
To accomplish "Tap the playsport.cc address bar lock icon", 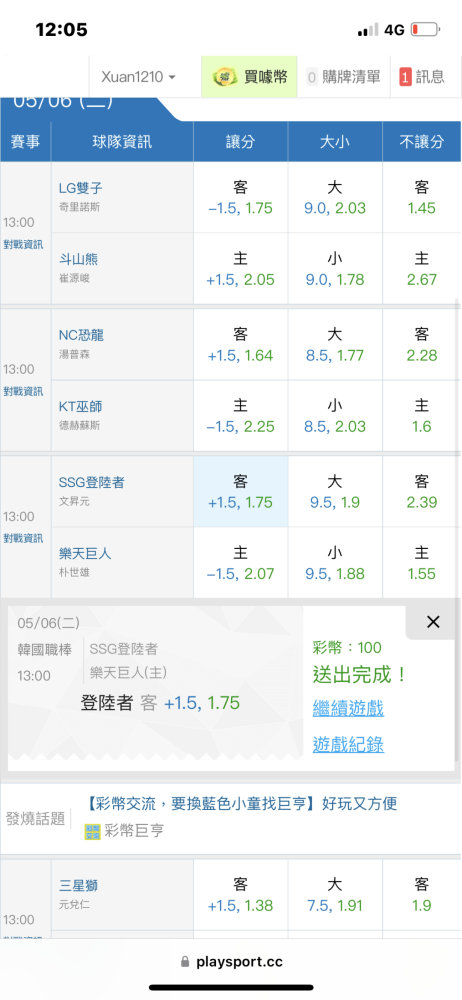I will click(186, 961).
